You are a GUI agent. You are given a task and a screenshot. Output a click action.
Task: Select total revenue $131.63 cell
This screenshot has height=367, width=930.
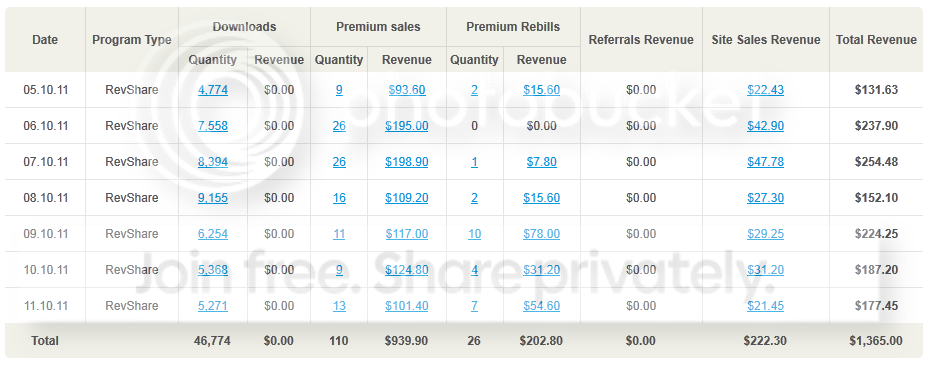[876, 90]
